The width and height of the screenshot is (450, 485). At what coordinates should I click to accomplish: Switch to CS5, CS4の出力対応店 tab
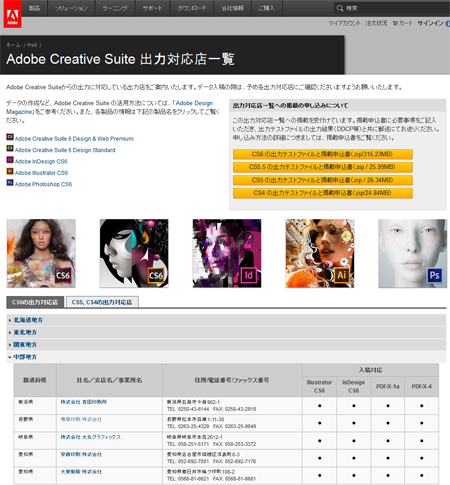click(x=102, y=302)
